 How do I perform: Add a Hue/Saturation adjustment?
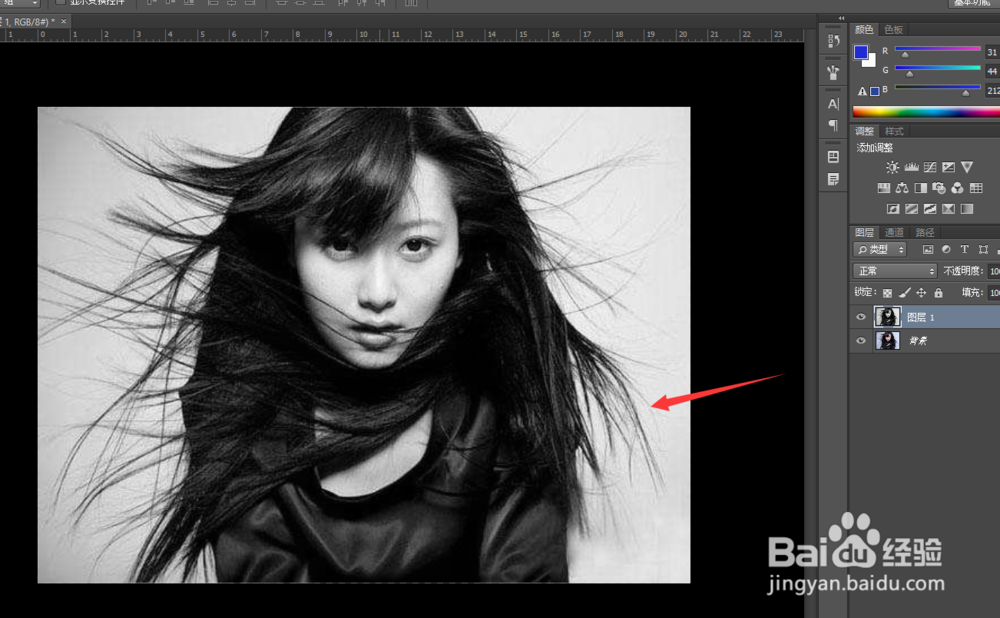(883, 188)
